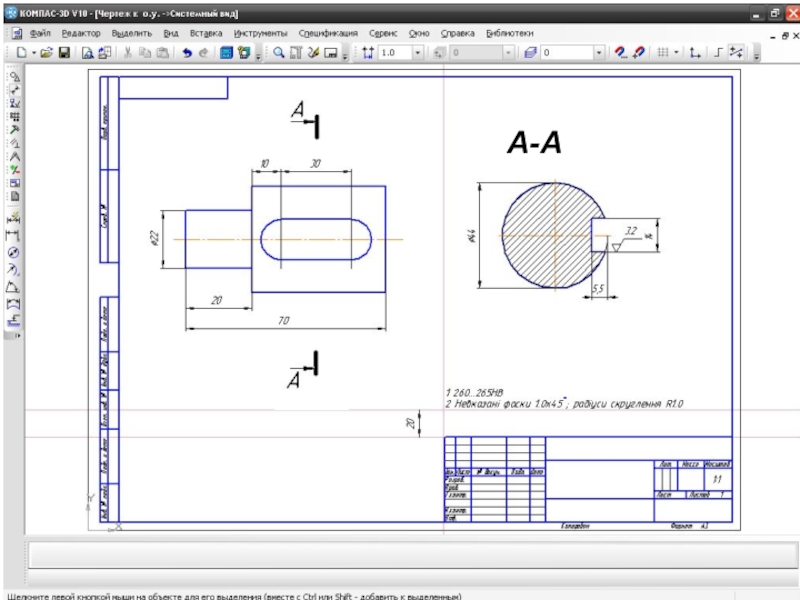Undo the last action

(x=187, y=52)
